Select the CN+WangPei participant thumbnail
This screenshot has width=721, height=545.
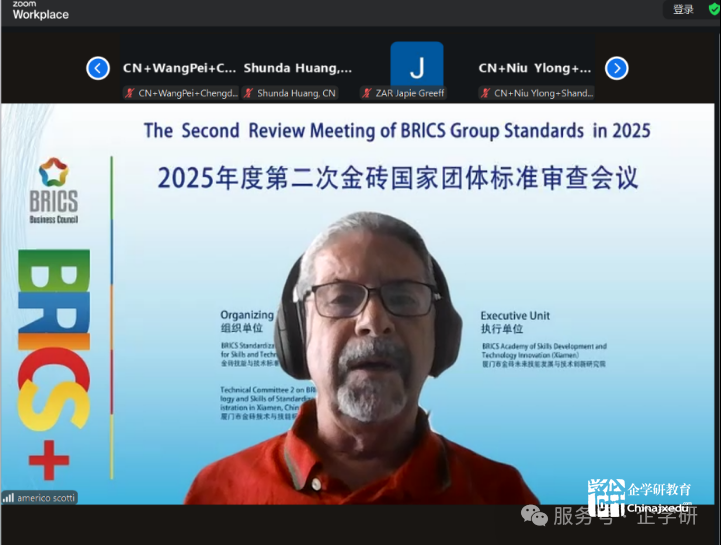pyautogui.click(x=180, y=68)
